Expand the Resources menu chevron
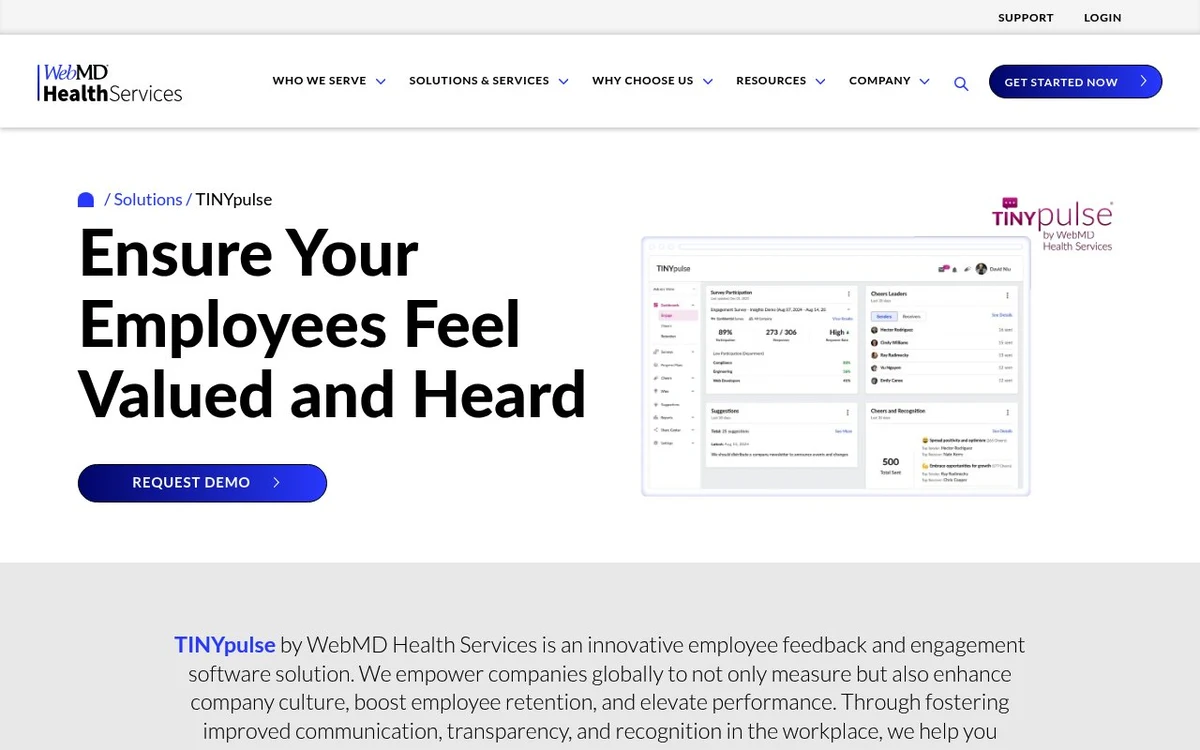Viewport: 1200px width, 750px height. 820,82
